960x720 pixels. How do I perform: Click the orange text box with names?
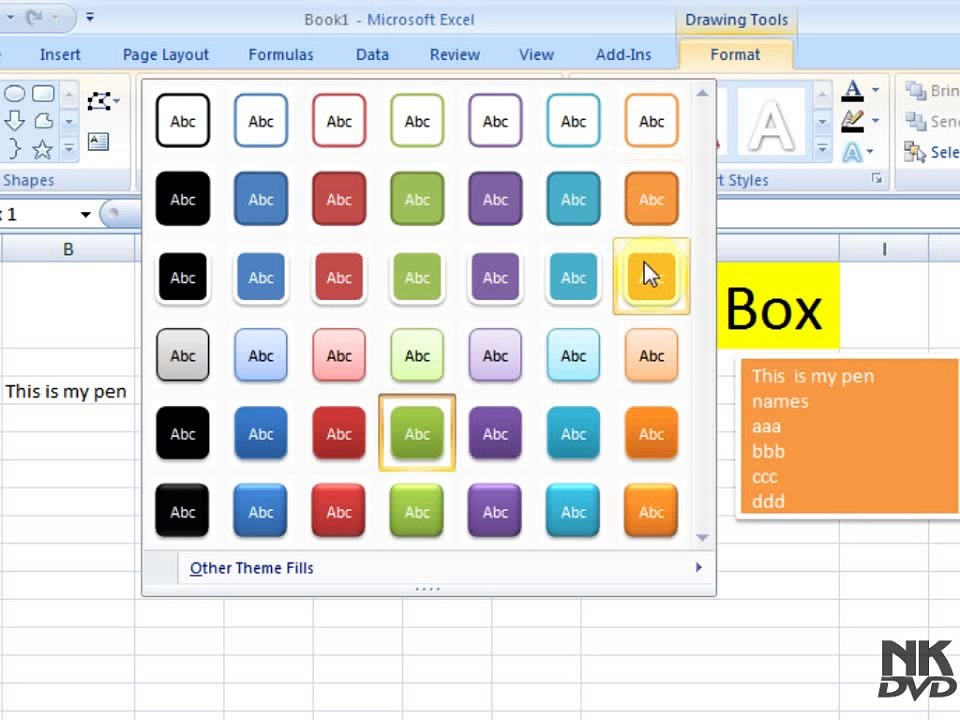849,437
